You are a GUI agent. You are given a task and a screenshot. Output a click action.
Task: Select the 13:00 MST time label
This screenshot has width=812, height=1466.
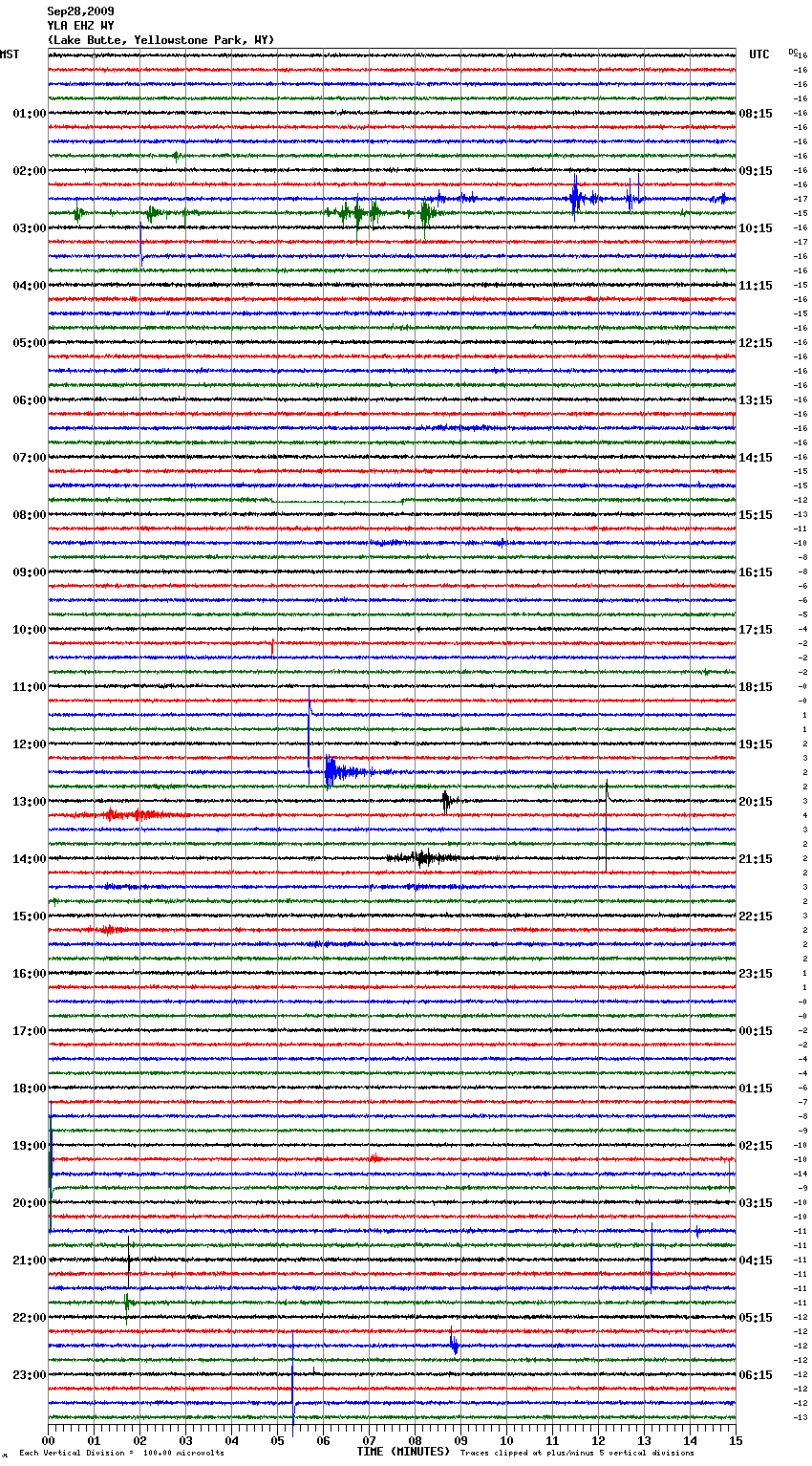coord(30,802)
